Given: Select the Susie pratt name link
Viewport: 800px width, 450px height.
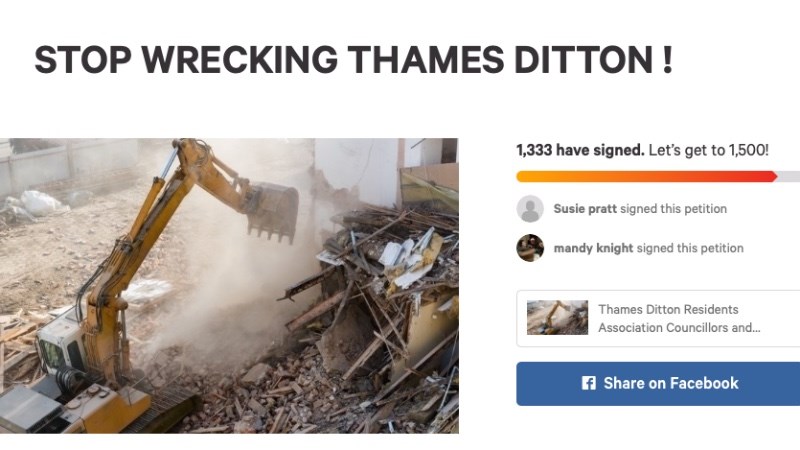Looking at the screenshot, I should click(x=585, y=209).
